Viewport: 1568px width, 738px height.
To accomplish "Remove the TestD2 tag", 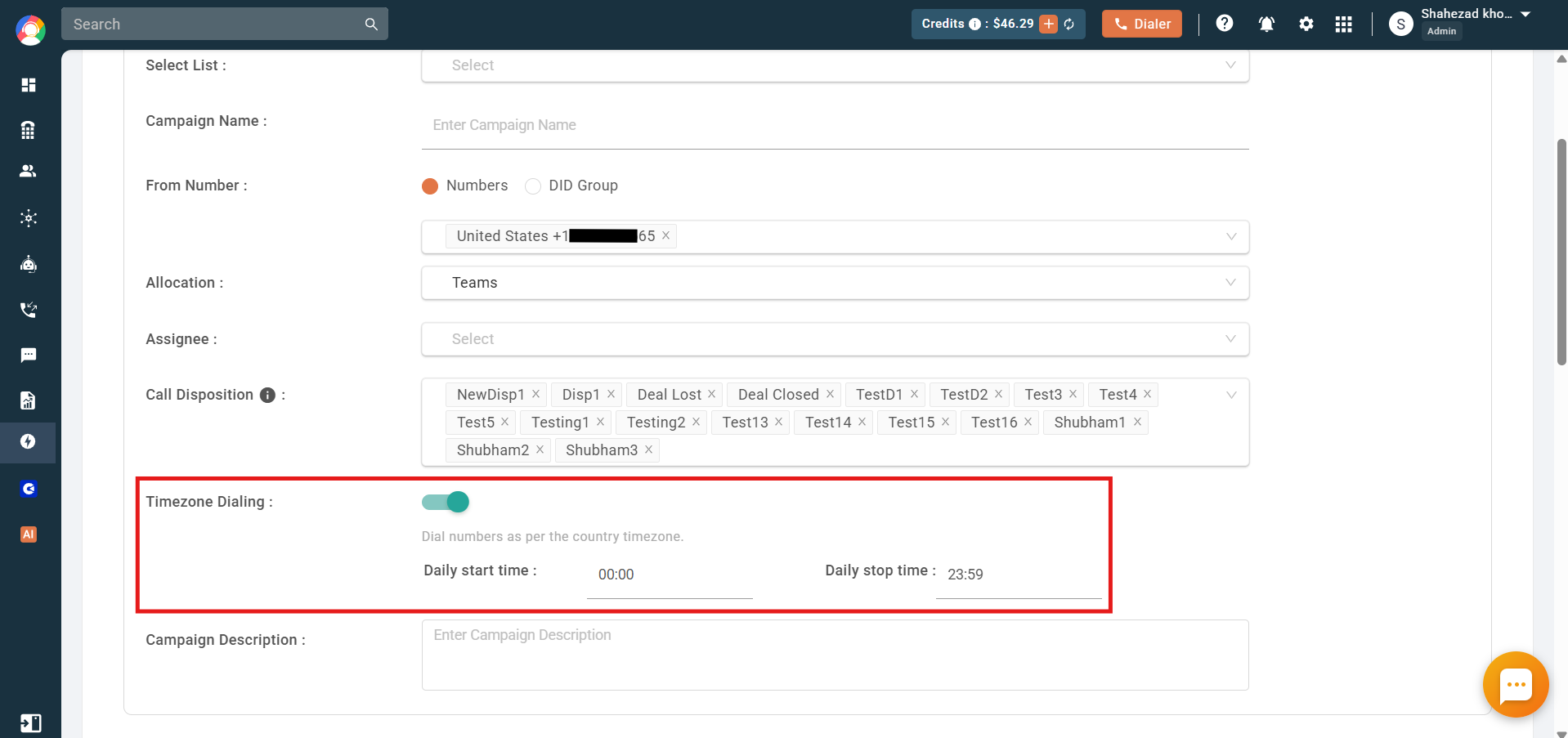I will 998,394.
